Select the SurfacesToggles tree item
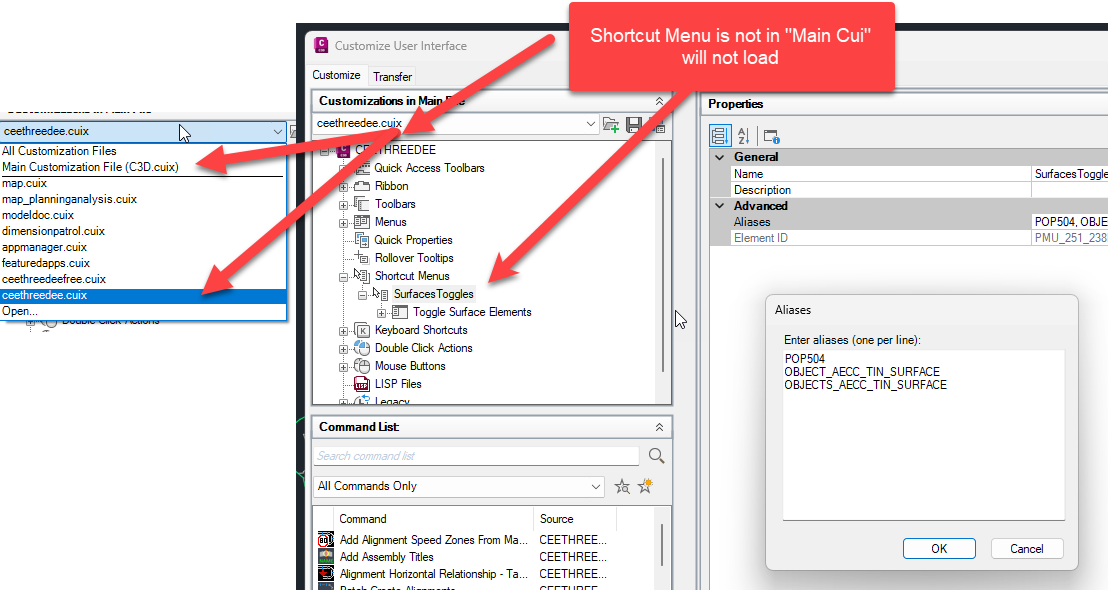 [x=434, y=294]
